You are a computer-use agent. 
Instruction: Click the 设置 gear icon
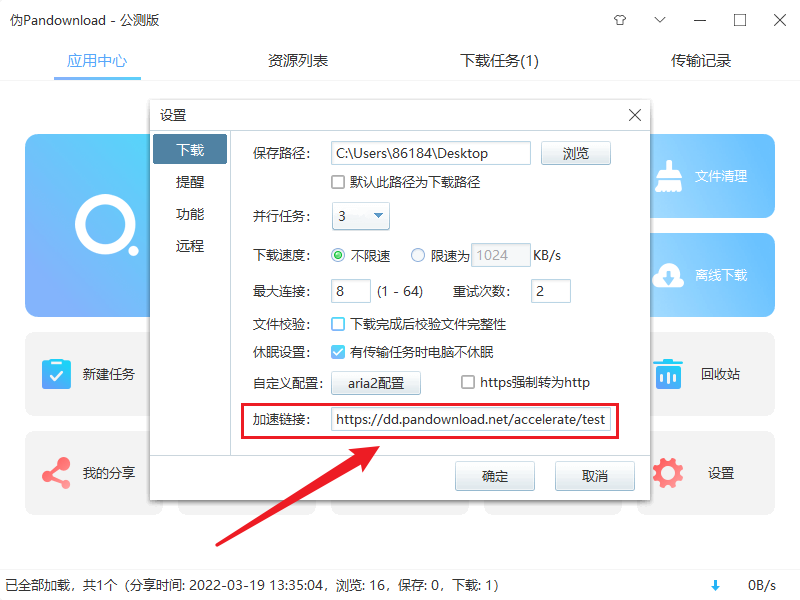pyautogui.click(x=668, y=473)
